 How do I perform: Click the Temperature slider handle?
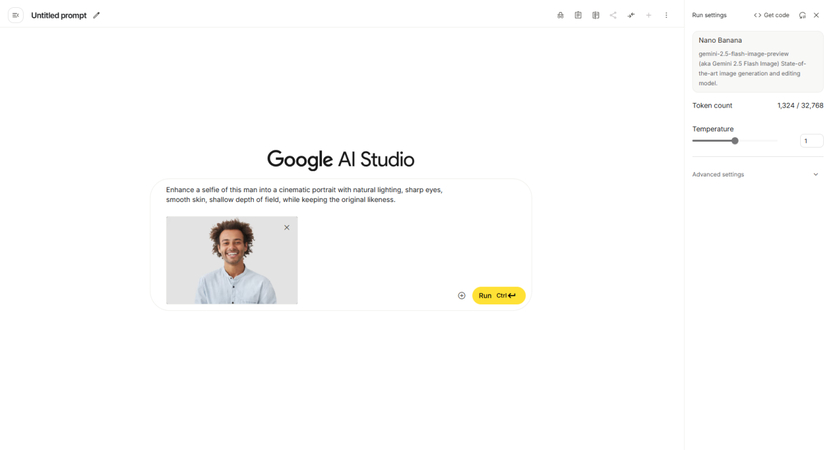735,141
